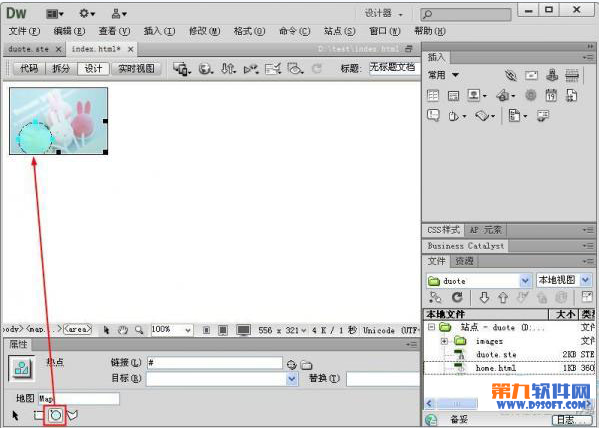Insert Date using calendar icon
This screenshot has width=599, height=428.
coord(551,95)
